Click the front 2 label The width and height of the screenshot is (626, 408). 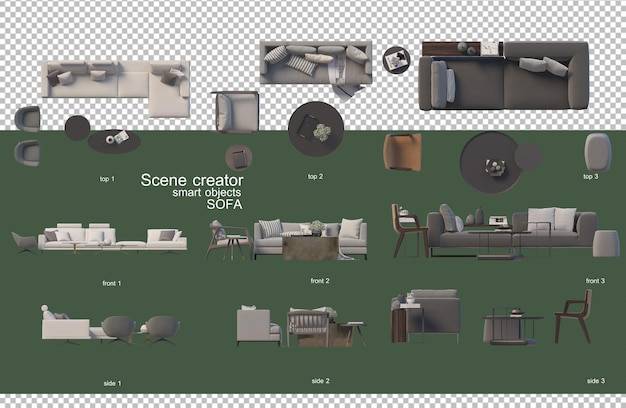pyautogui.click(x=320, y=281)
